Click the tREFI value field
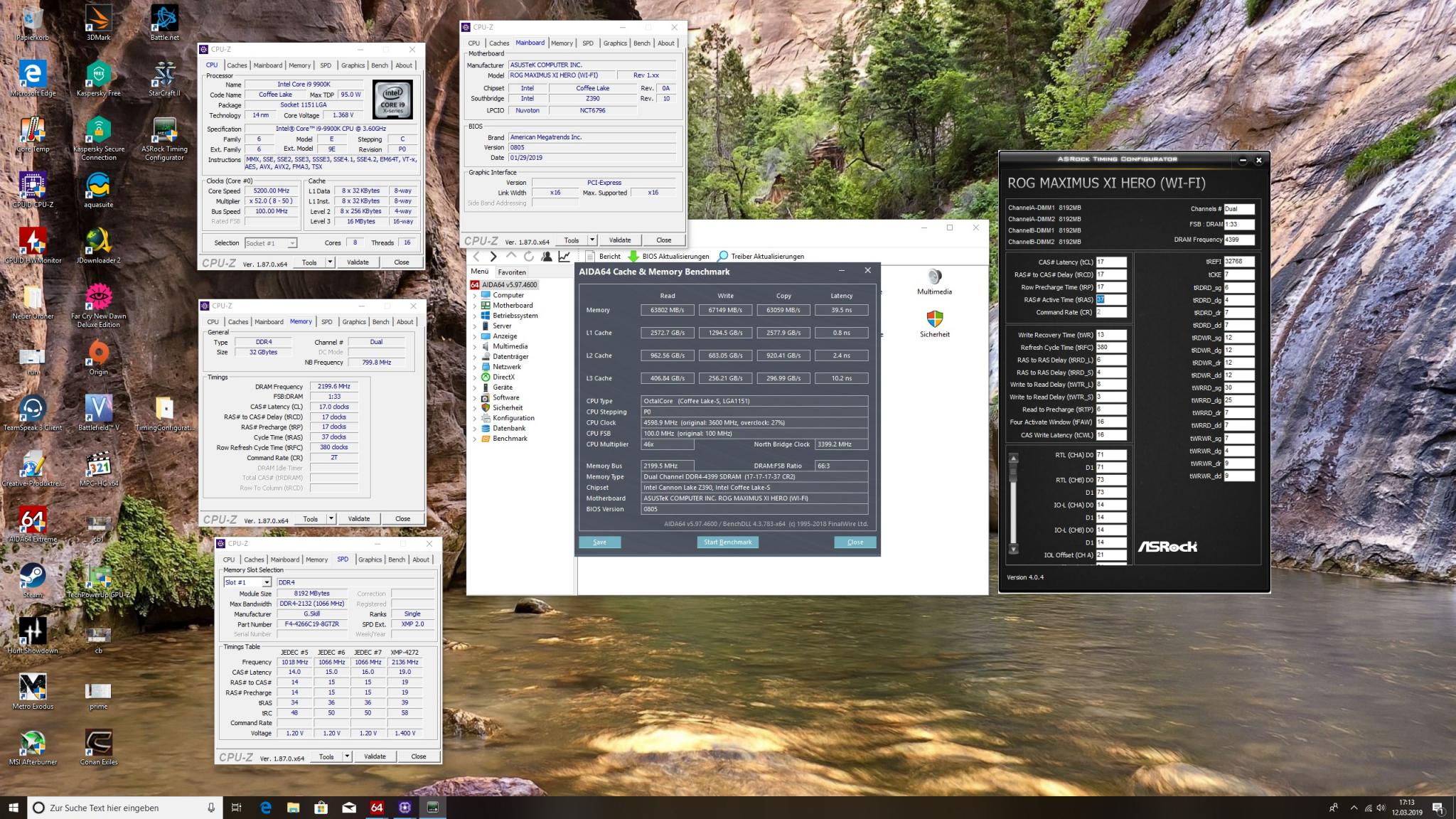The width and height of the screenshot is (1456, 819). coord(1238,262)
